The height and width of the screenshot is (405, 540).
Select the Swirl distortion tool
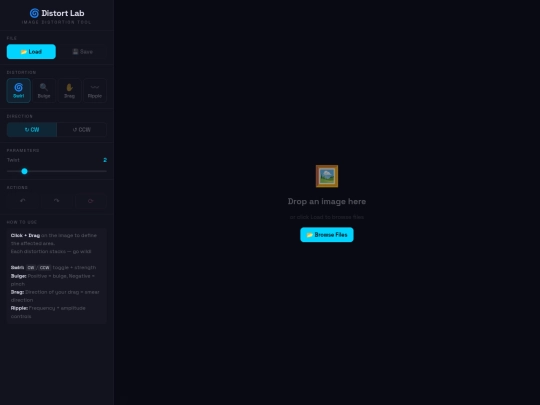[19, 91]
